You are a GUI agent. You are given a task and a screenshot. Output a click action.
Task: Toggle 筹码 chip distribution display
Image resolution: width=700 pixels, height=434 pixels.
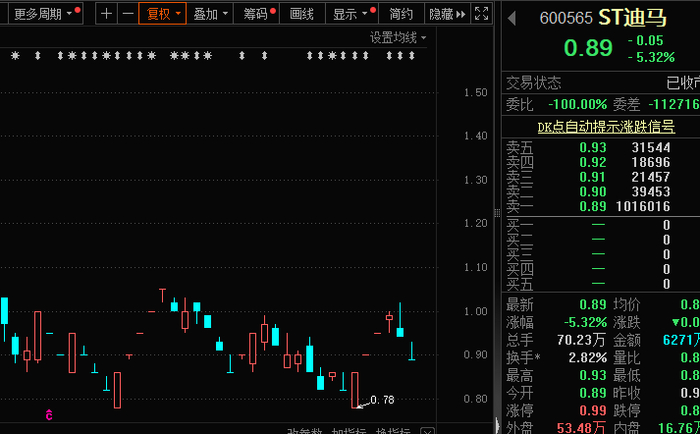click(x=256, y=14)
